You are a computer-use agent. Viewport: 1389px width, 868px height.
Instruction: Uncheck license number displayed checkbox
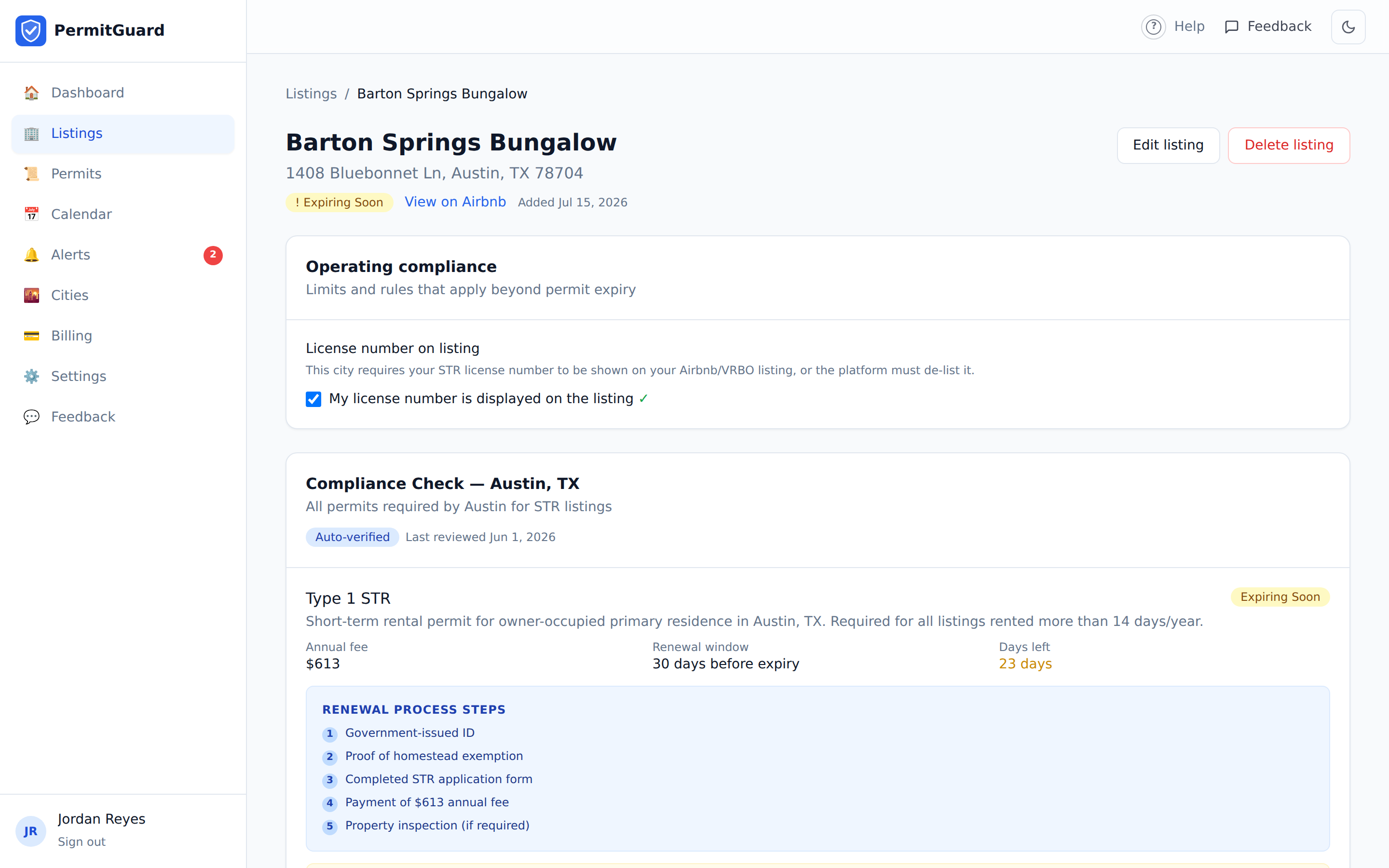click(x=313, y=399)
